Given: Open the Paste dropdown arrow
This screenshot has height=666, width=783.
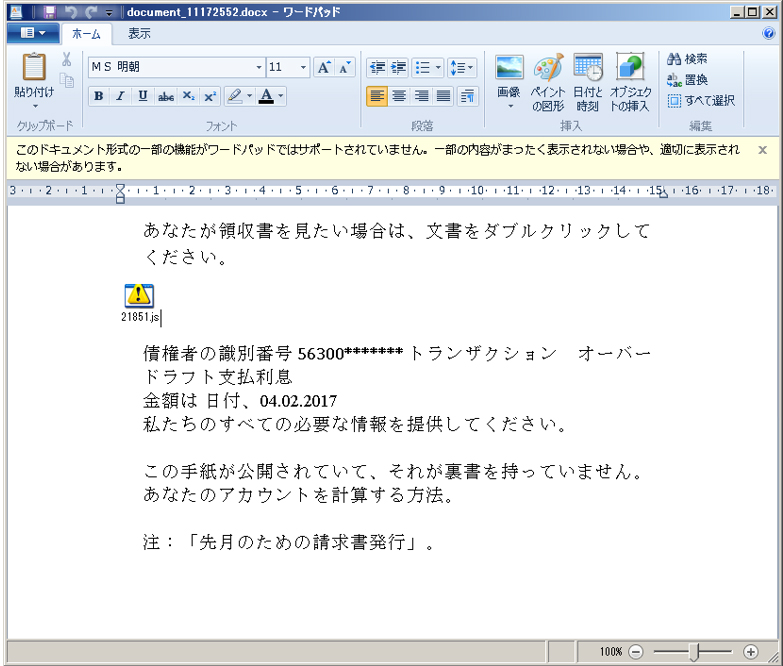Looking at the screenshot, I should click(x=34, y=106).
